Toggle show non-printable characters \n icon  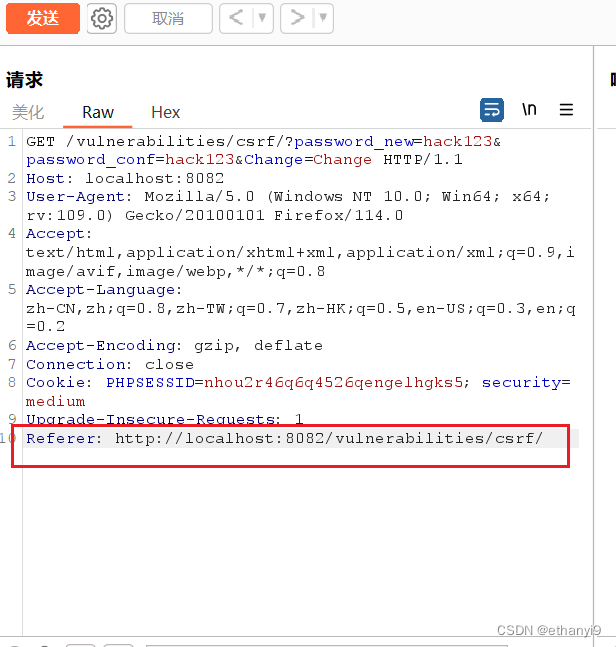point(529,110)
